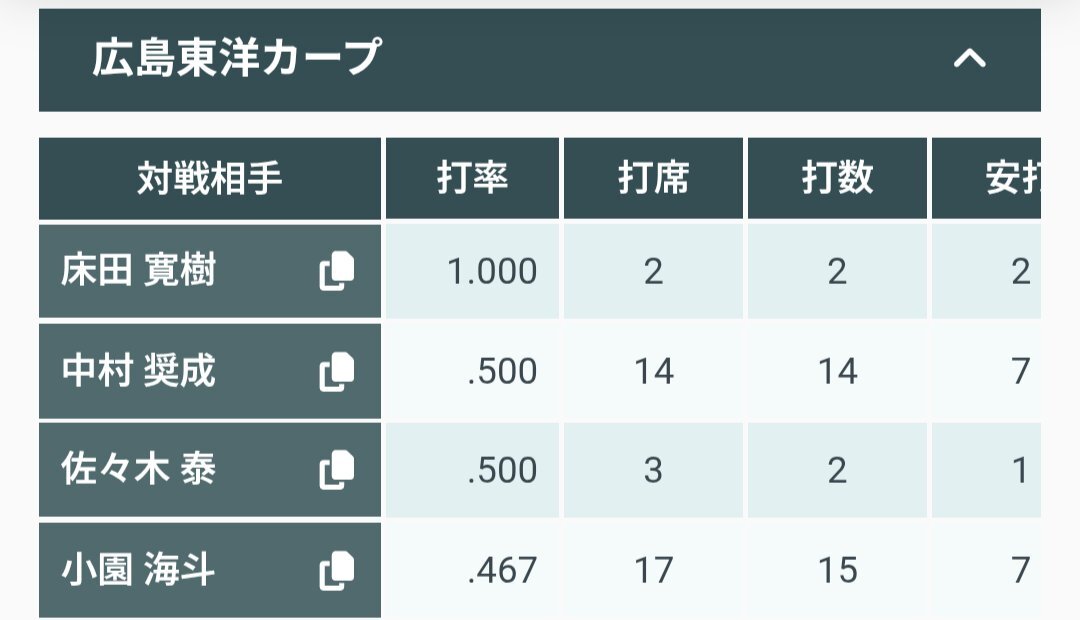Click copy icon next to 小園 海斗
The width and height of the screenshot is (1080, 620).
click(x=336, y=570)
